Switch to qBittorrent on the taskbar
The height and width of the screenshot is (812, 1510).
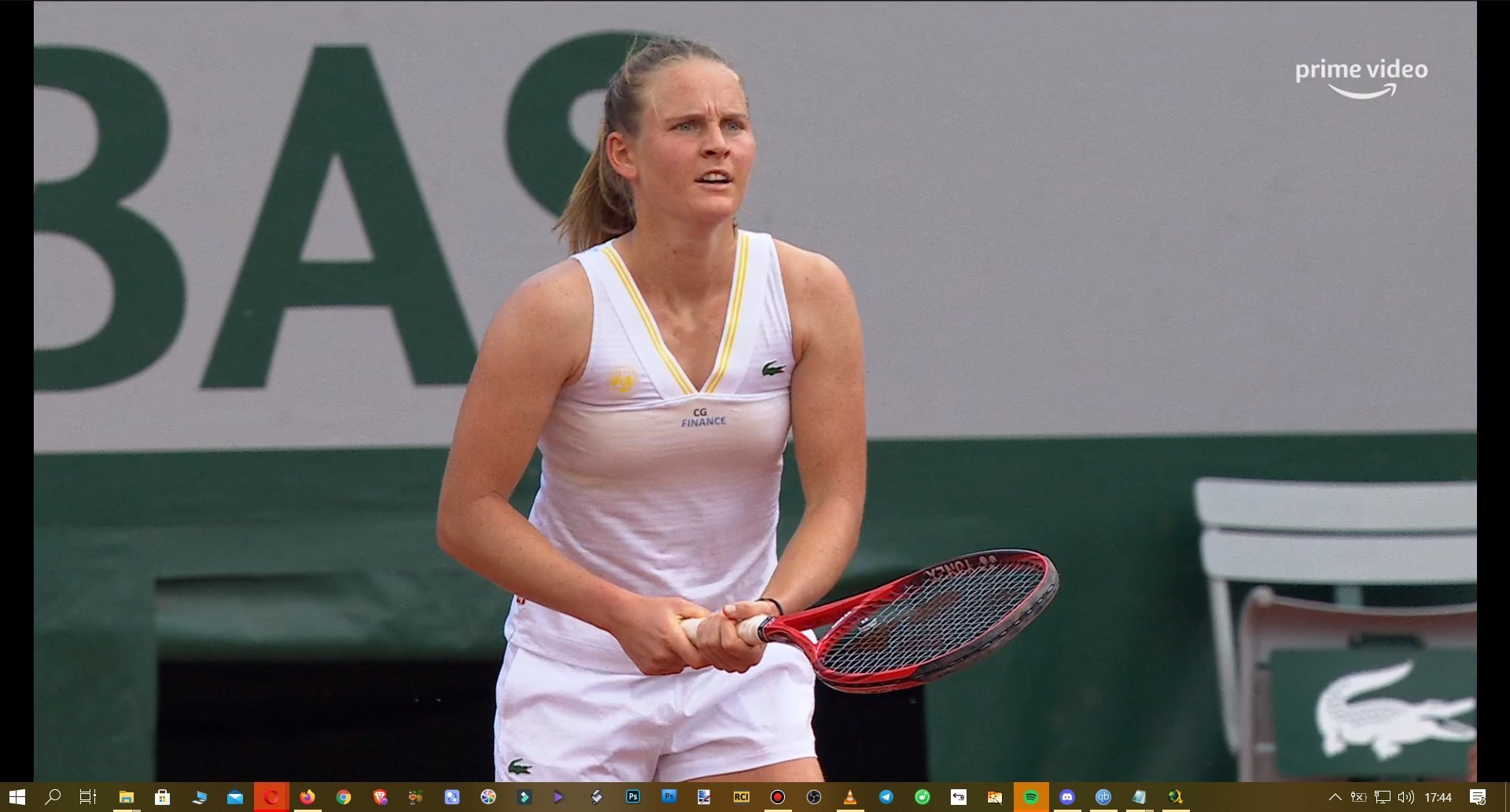coord(1103,797)
